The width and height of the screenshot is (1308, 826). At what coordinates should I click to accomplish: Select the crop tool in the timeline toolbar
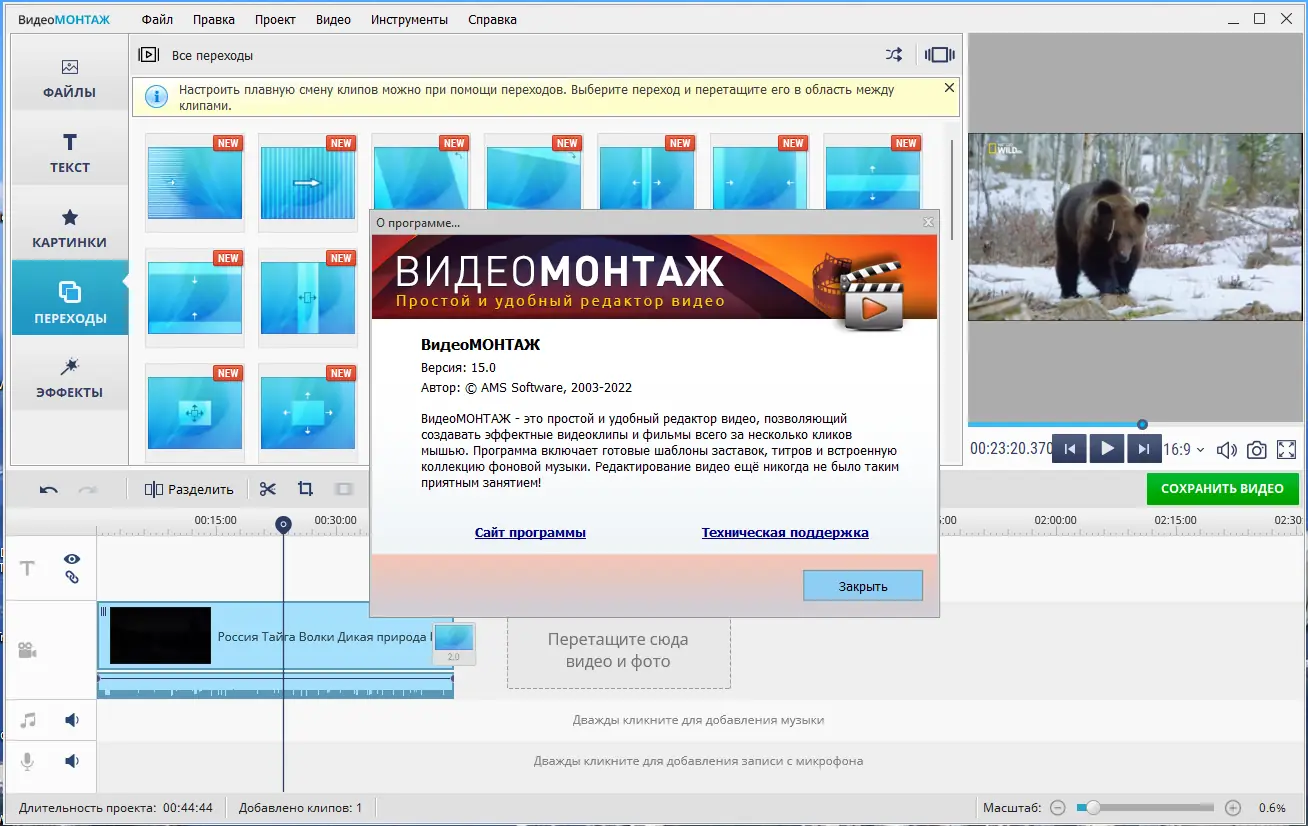tap(305, 489)
